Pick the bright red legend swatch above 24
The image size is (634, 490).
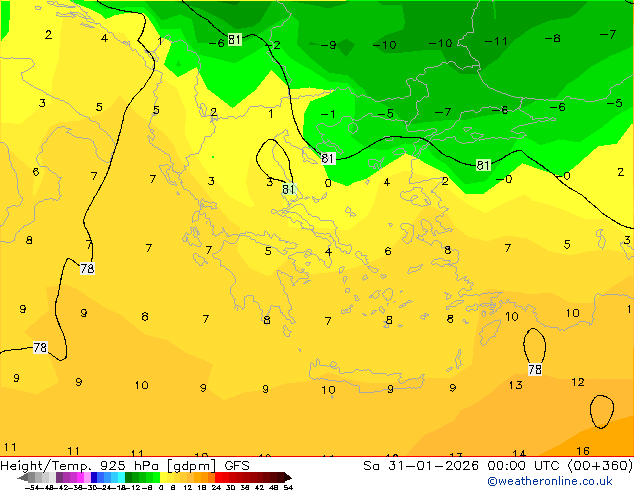coord(218,477)
